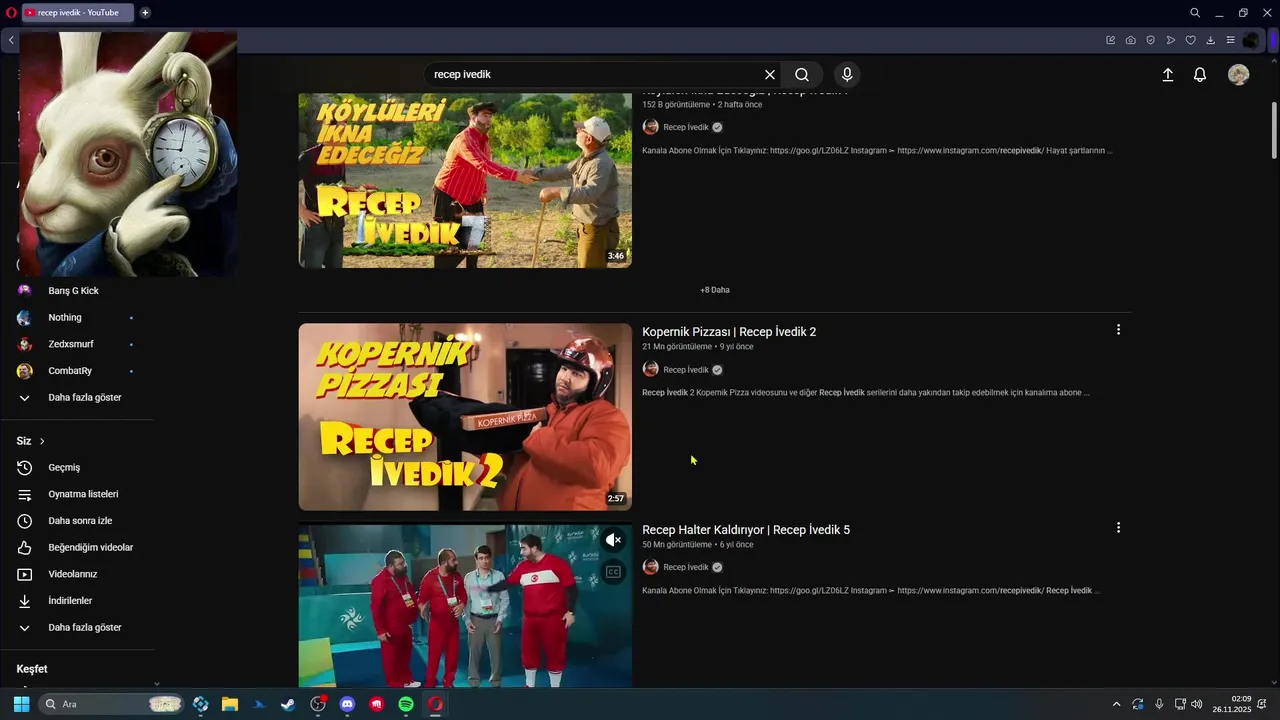Play the Recep Halter Kaldırıyor thumbnail preview
Viewport: 1280px width, 720px height.
point(465,606)
